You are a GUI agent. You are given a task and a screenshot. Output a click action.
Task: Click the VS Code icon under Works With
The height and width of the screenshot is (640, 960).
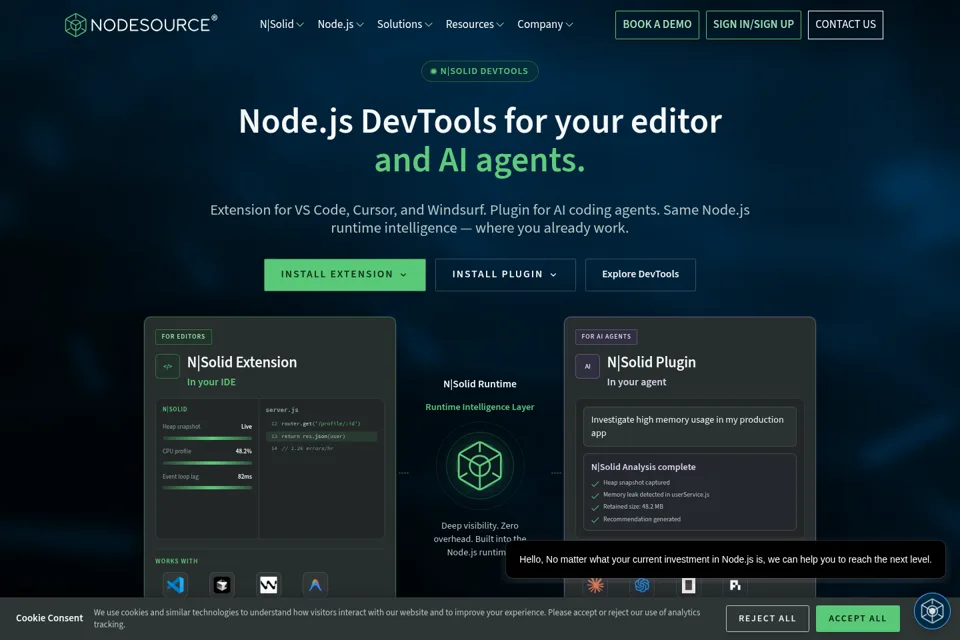pos(175,585)
